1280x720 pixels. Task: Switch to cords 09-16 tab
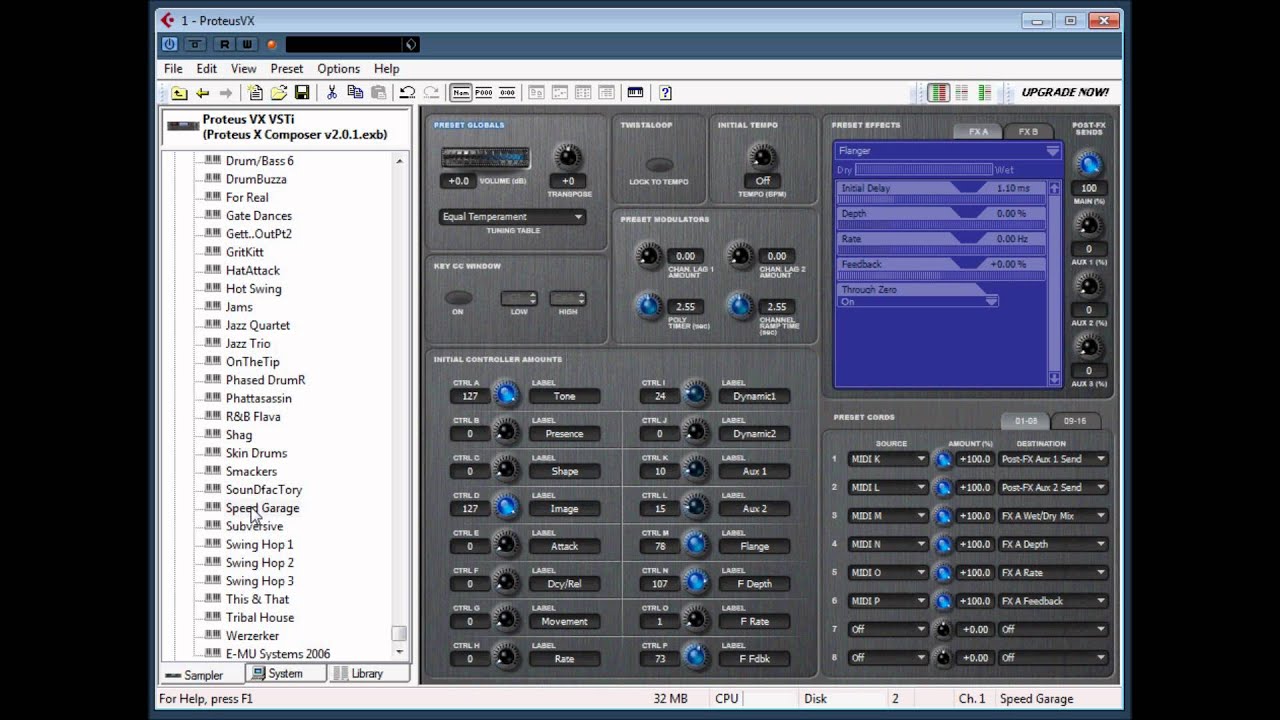[x=1075, y=421]
